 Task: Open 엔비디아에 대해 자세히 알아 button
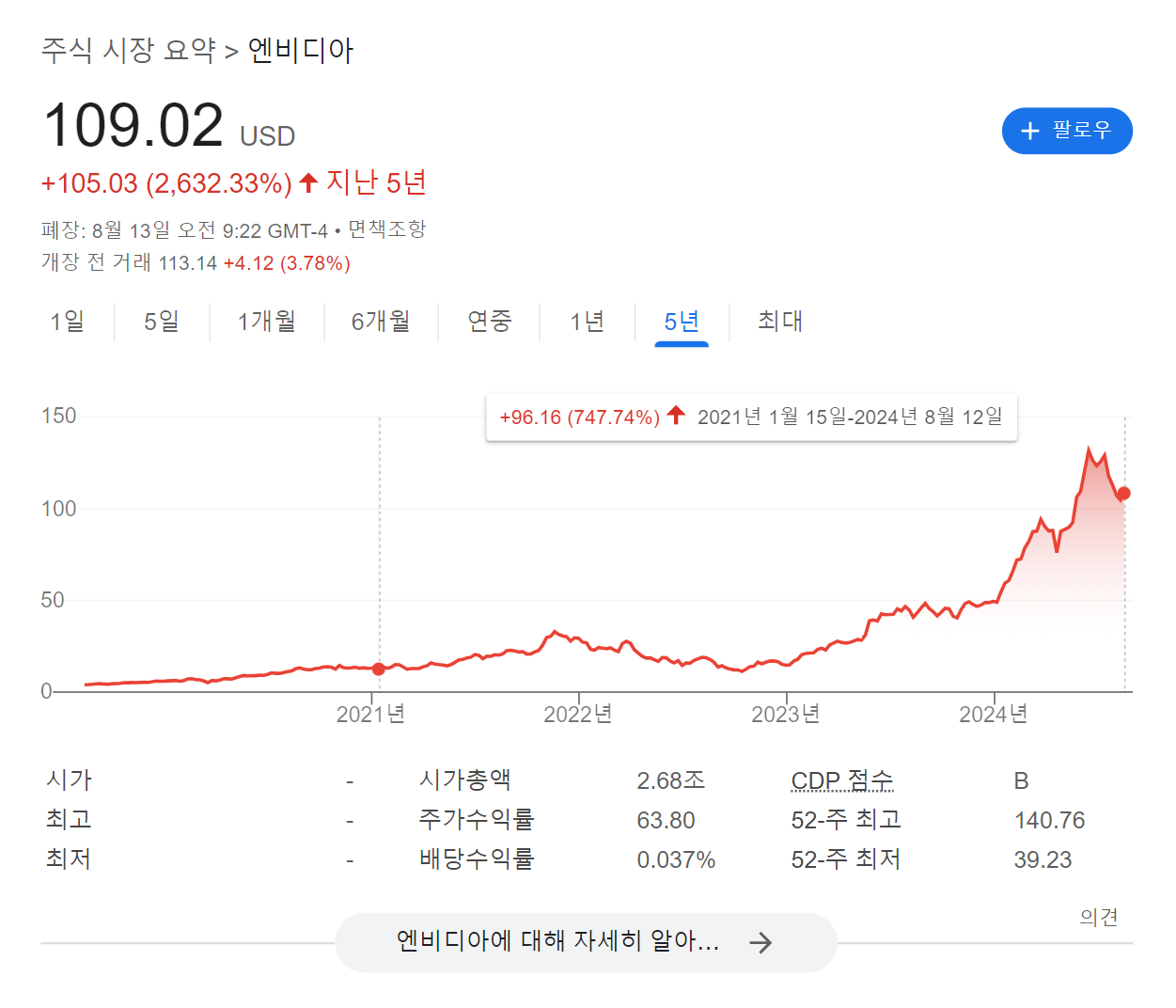[586, 942]
